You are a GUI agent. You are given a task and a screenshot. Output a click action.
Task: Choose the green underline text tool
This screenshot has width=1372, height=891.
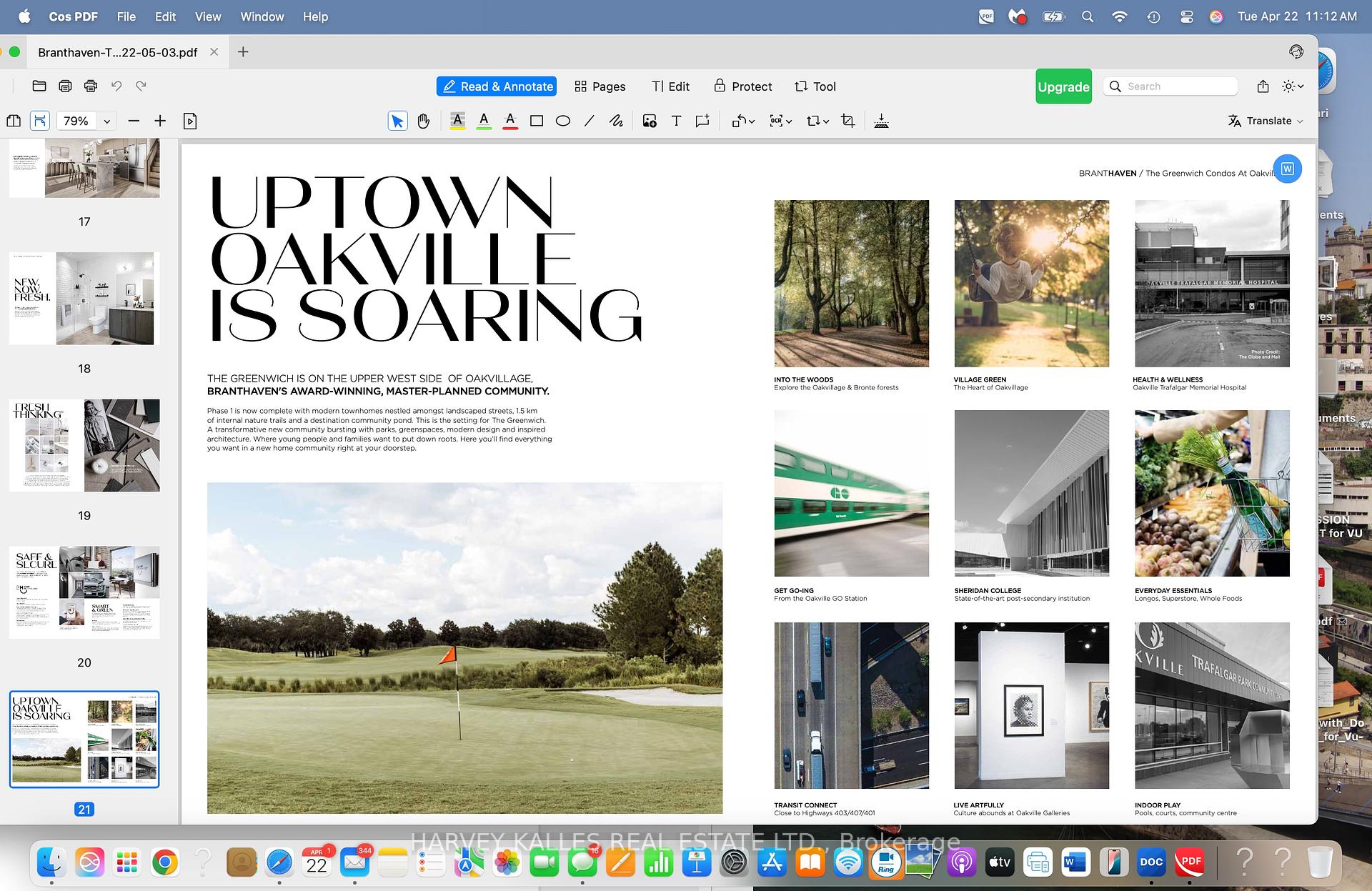484,121
